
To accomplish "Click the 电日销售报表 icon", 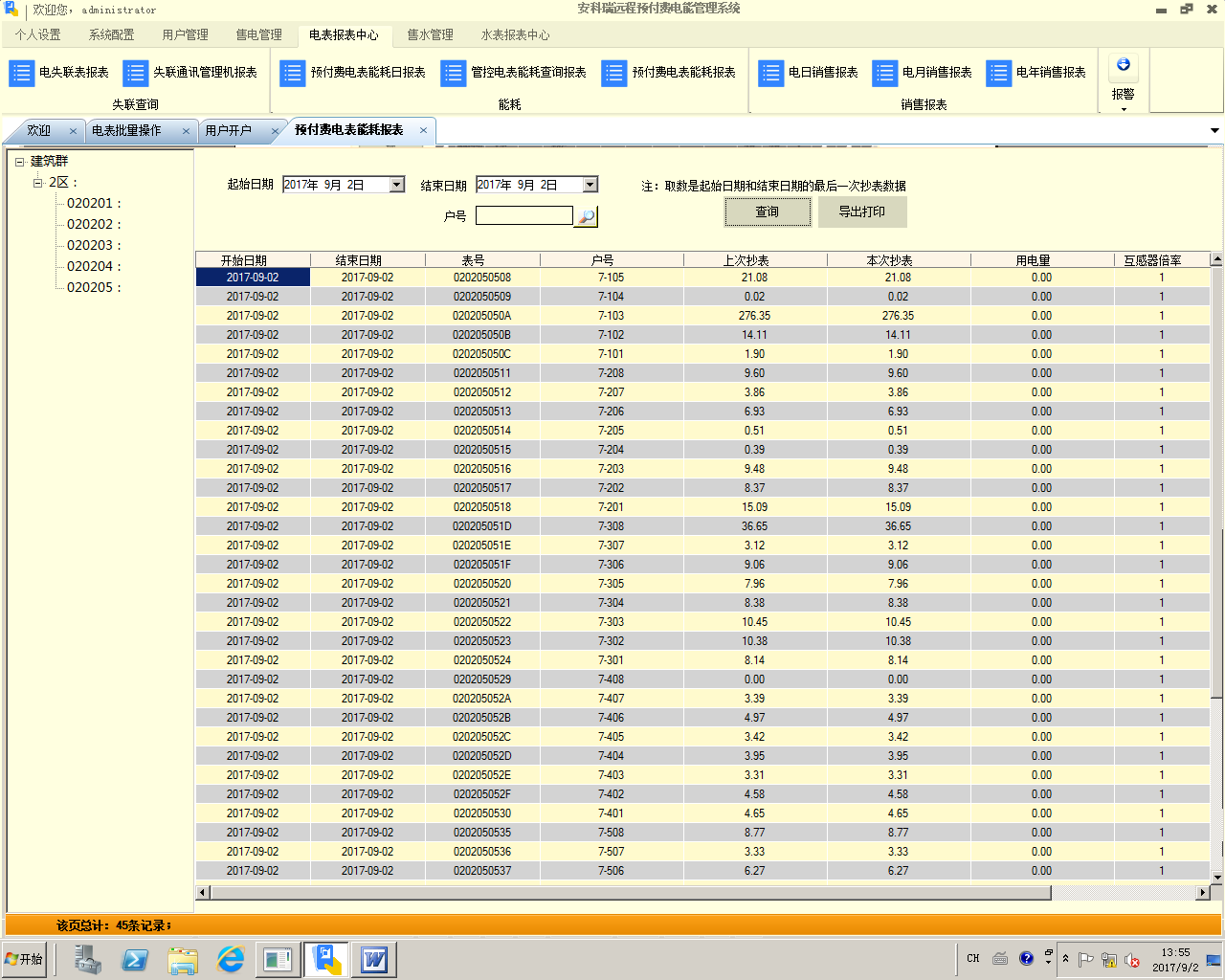I will [x=770, y=73].
